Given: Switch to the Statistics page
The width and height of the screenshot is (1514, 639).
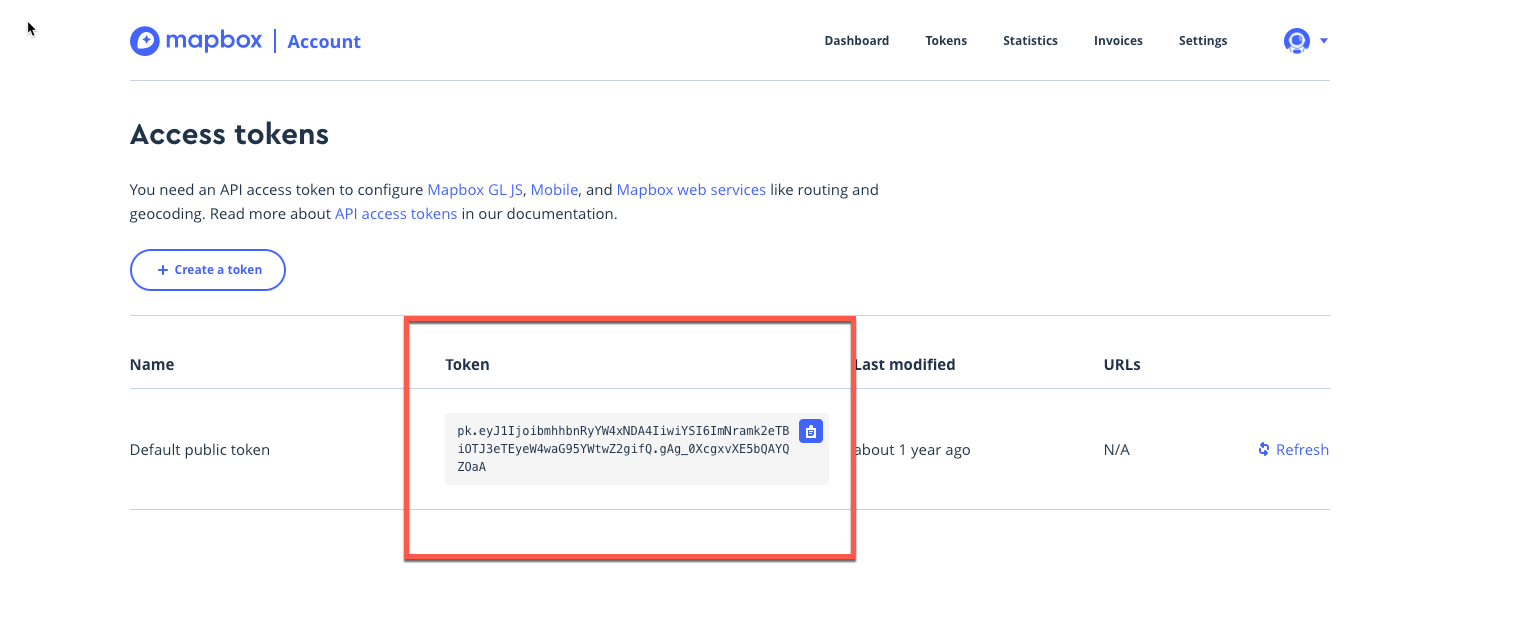Looking at the screenshot, I should click(1030, 41).
